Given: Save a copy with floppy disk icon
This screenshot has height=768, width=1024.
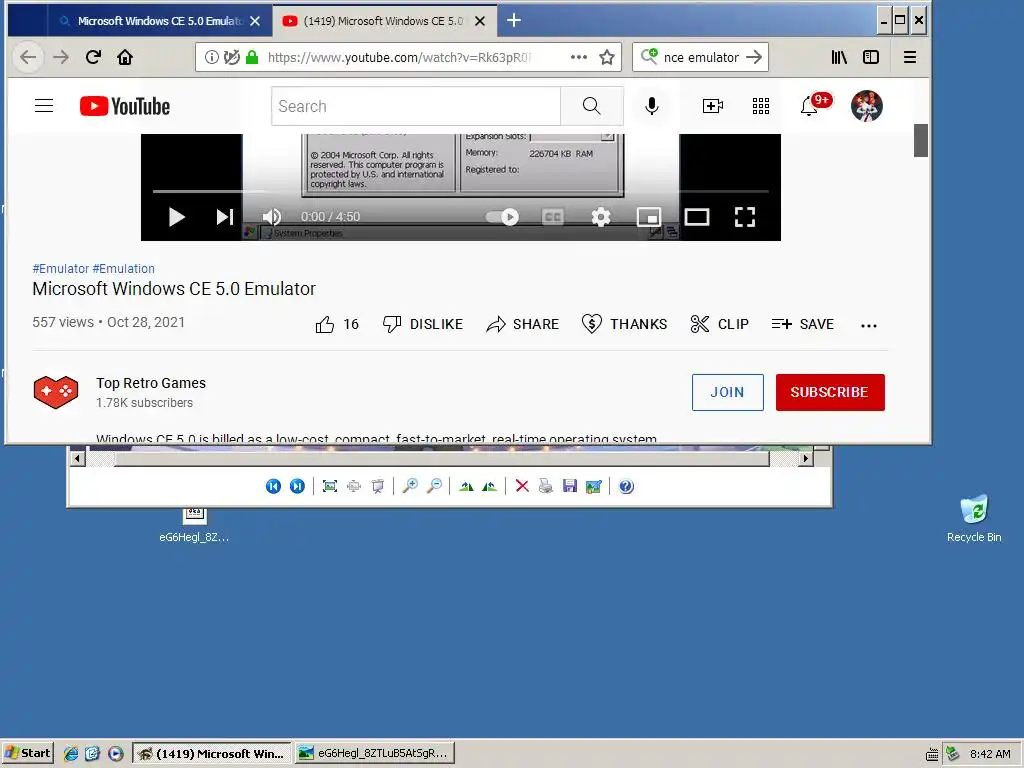Looking at the screenshot, I should point(569,486).
